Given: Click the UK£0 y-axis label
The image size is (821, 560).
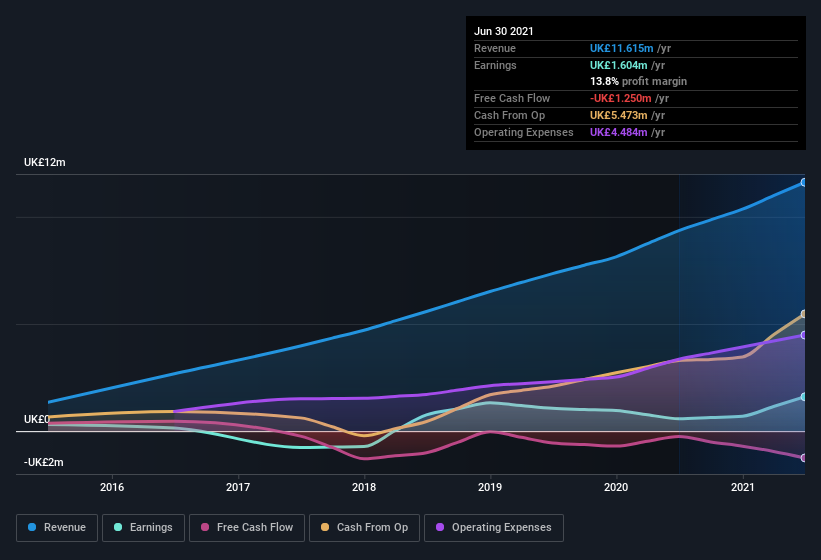Looking at the screenshot, I should [37, 419].
